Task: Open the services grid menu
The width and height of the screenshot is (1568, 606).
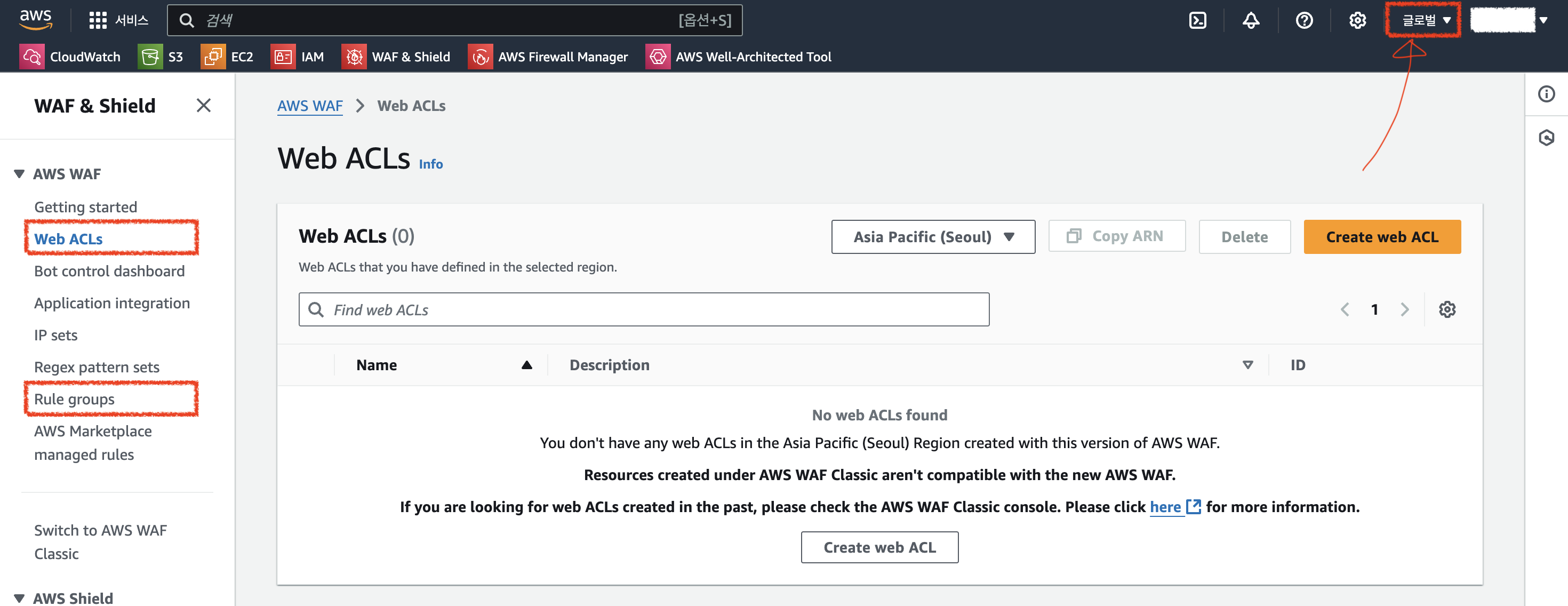Action: [x=98, y=21]
